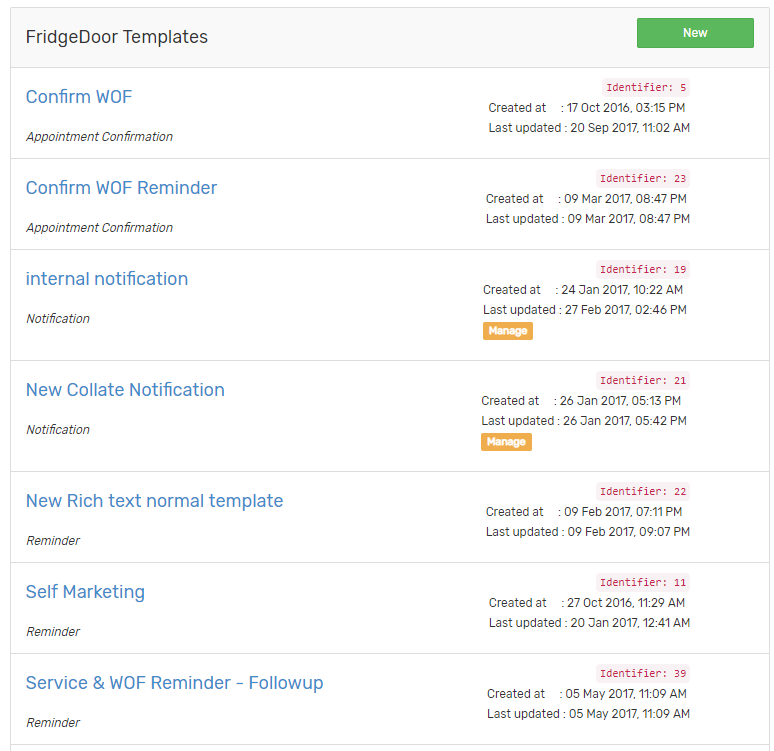Open the Confirm WOF Reminder template

121,188
